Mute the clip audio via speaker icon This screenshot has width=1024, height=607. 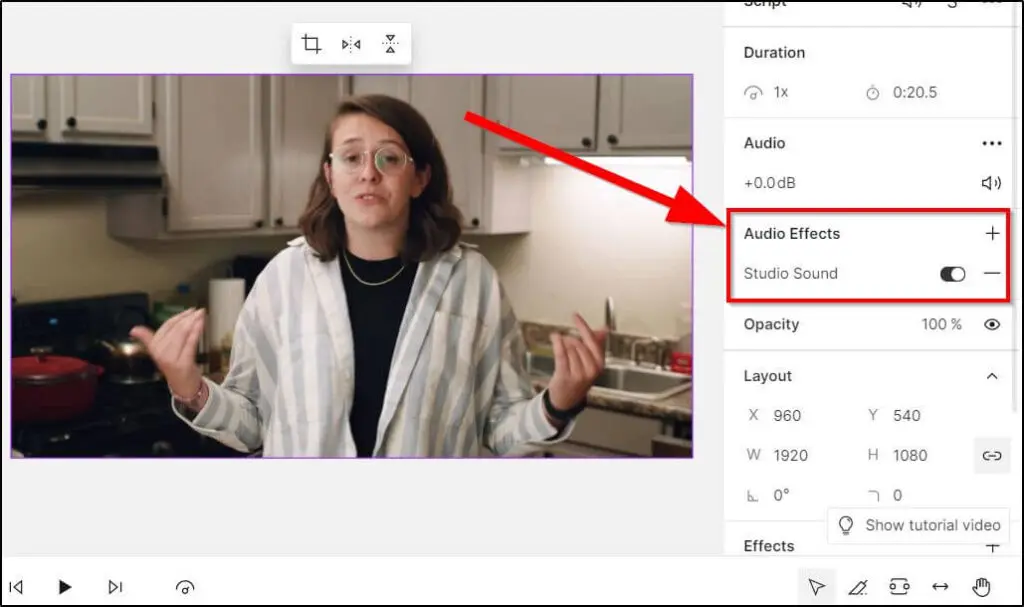[991, 183]
